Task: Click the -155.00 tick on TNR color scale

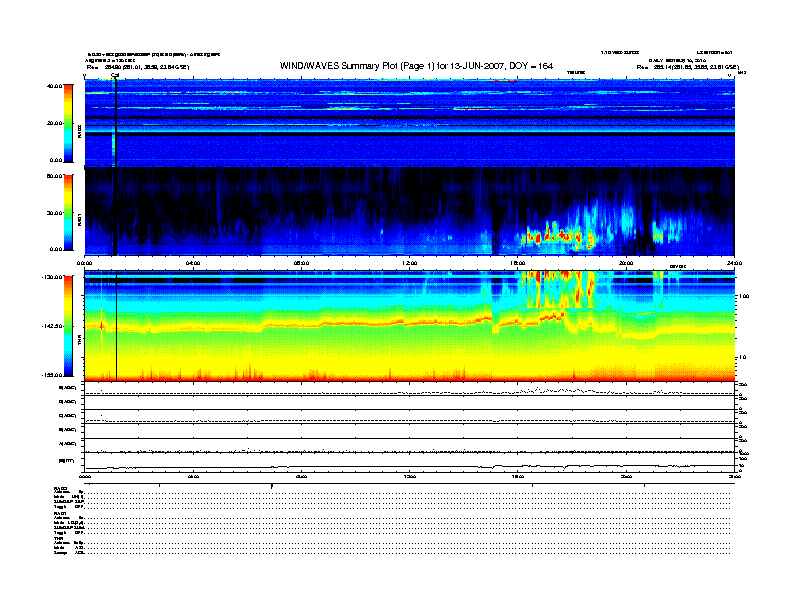Action: click(x=52, y=375)
